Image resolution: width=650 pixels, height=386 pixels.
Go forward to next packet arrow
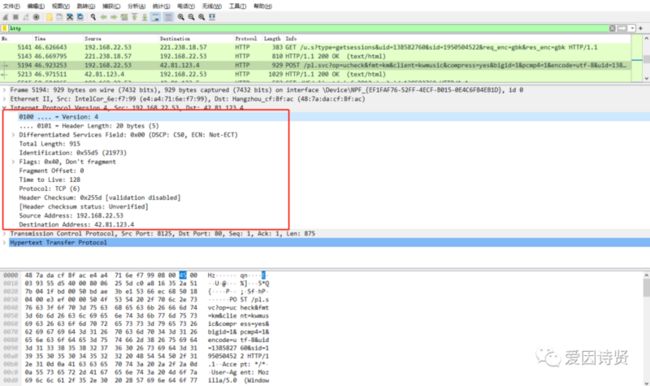[x=114, y=17]
